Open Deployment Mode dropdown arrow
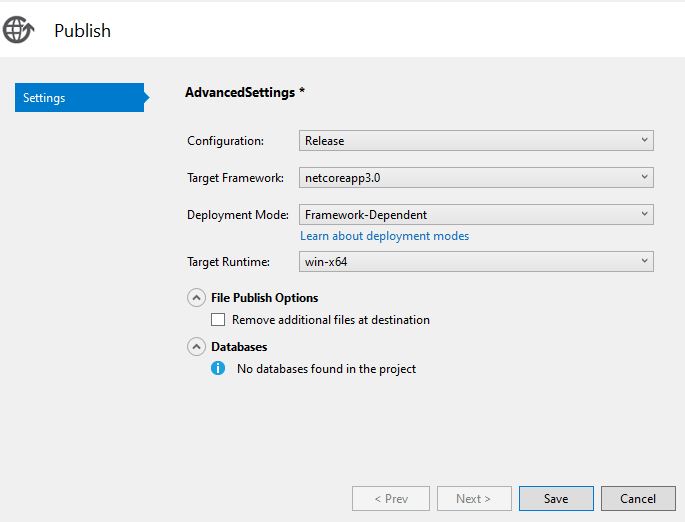The image size is (685, 522). click(x=644, y=214)
